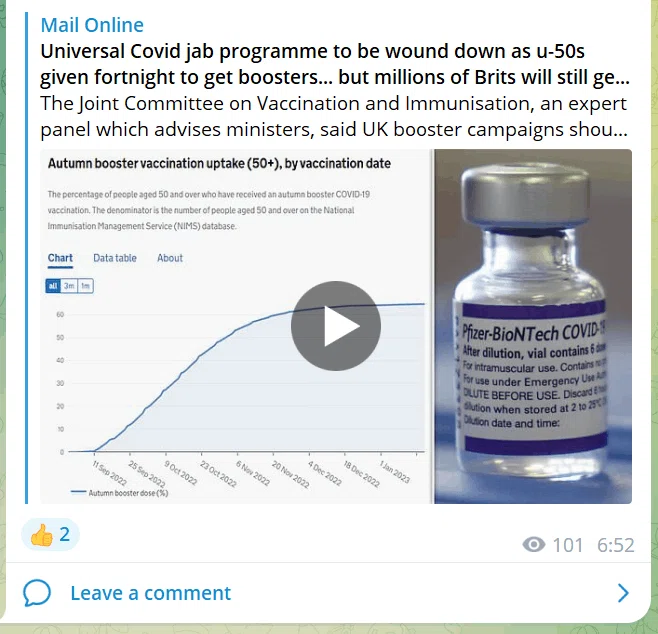The width and height of the screenshot is (658, 634).
Task: Select the 3m time range toggle
Action: point(69,286)
